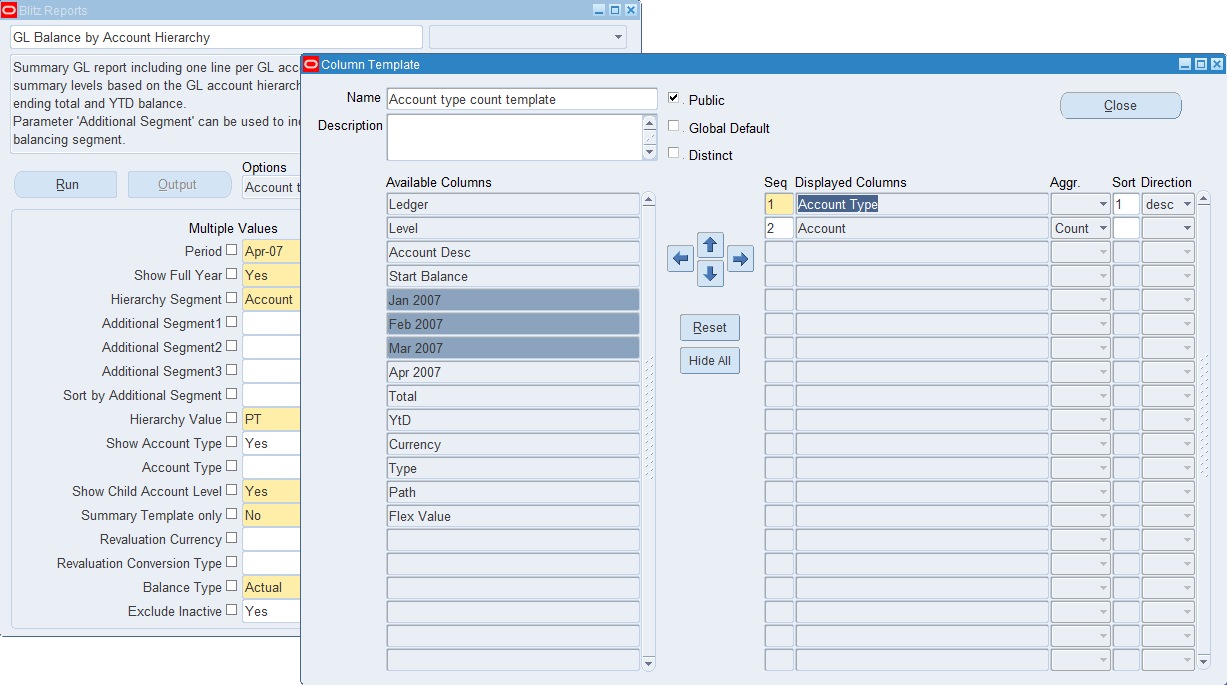Toggle multiple values checkbox for Balance Type
Image resolution: width=1227 pixels, height=685 pixels.
click(232, 586)
